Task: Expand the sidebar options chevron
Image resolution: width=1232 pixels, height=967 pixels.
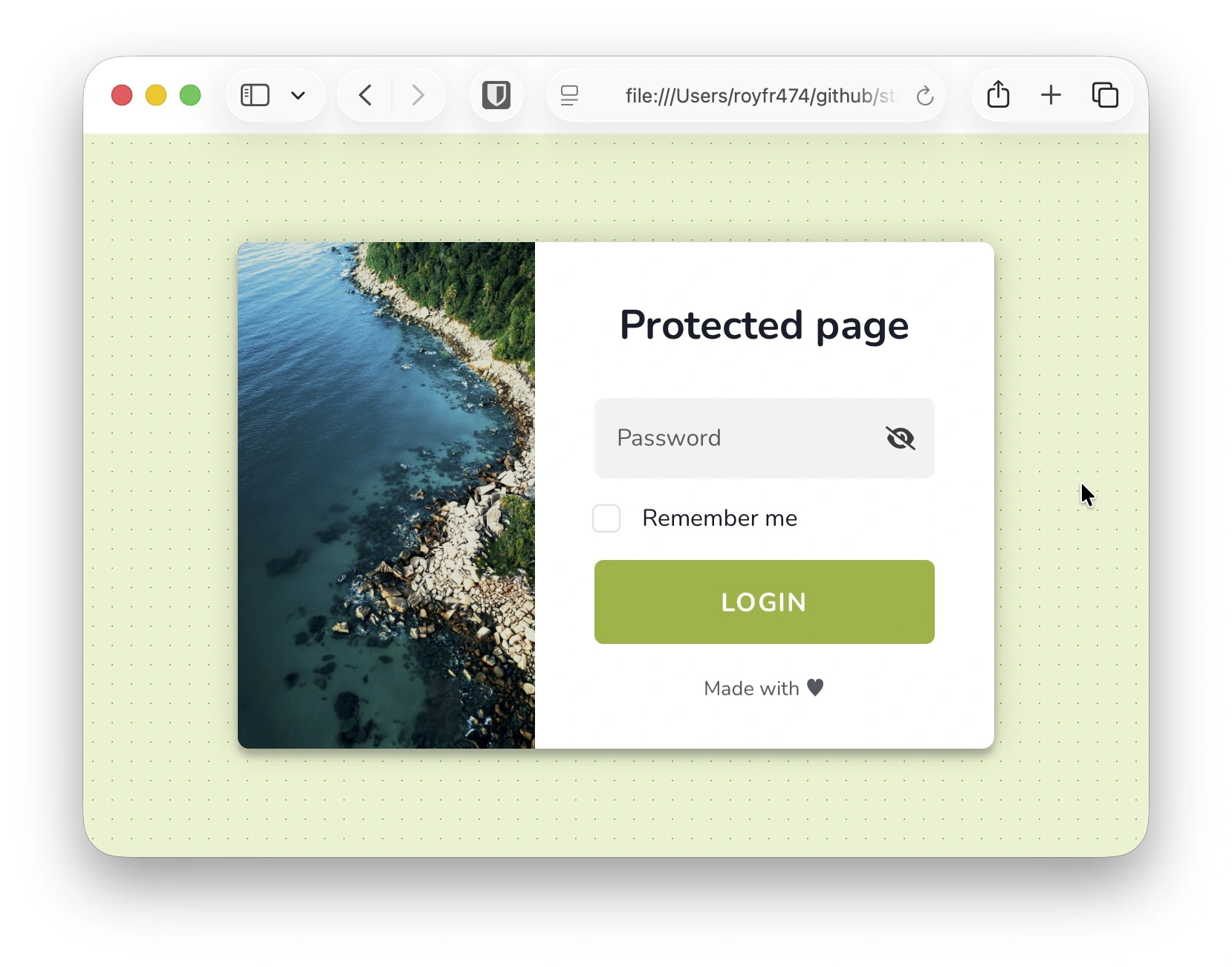Action: pos(298,95)
